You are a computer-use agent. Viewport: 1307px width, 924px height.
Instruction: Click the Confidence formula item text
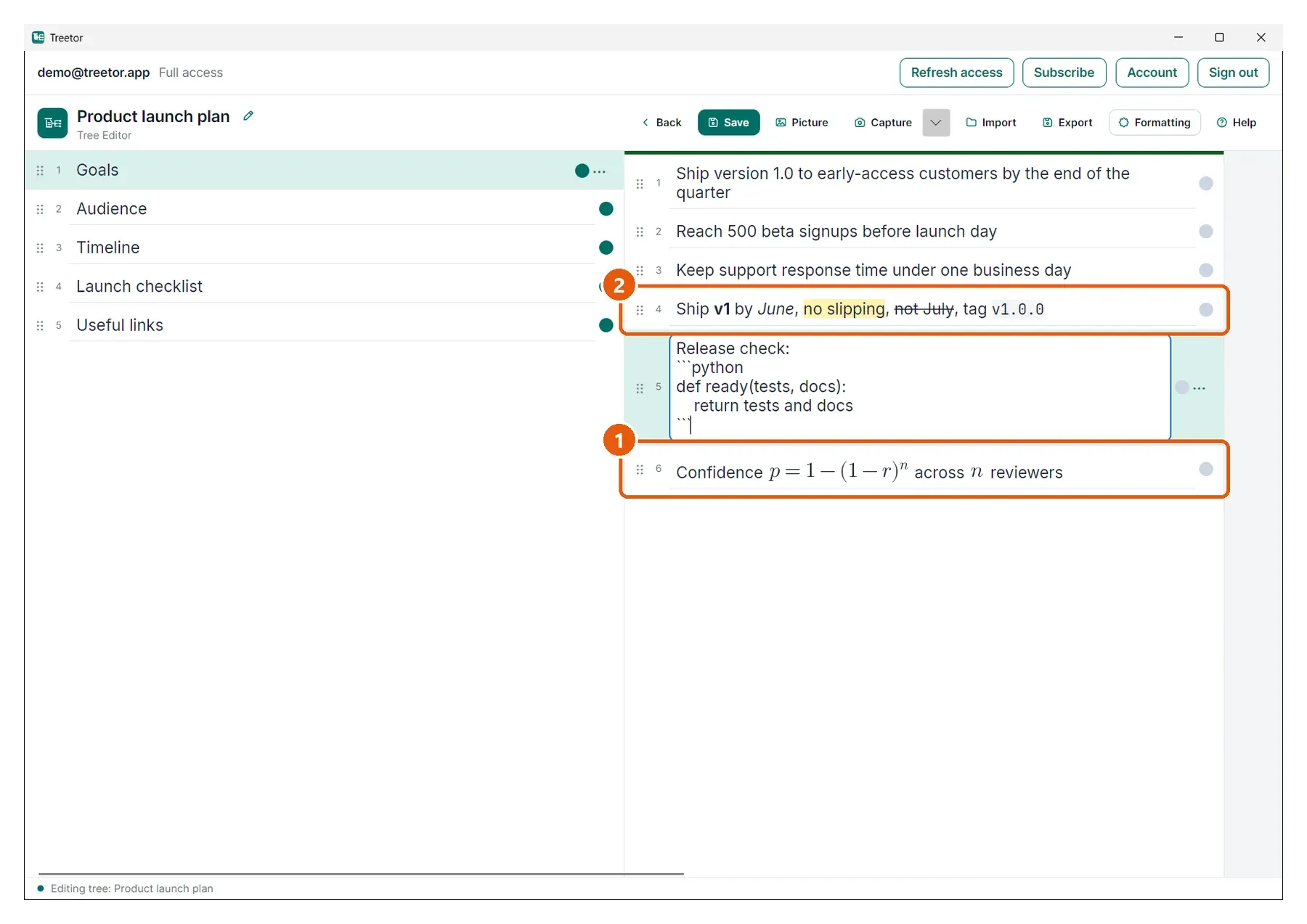pyautogui.click(x=869, y=472)
